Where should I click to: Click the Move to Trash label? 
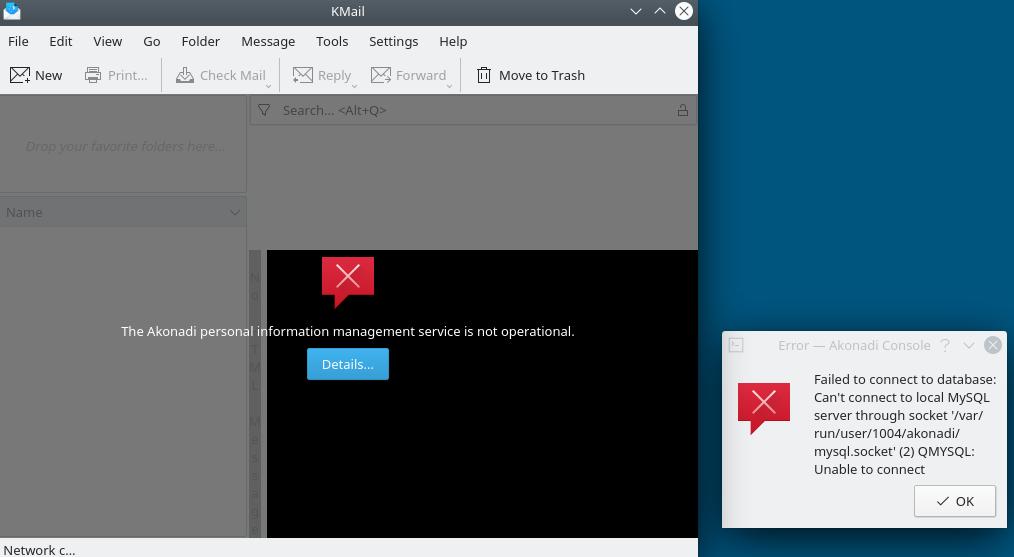click(542, 75)
